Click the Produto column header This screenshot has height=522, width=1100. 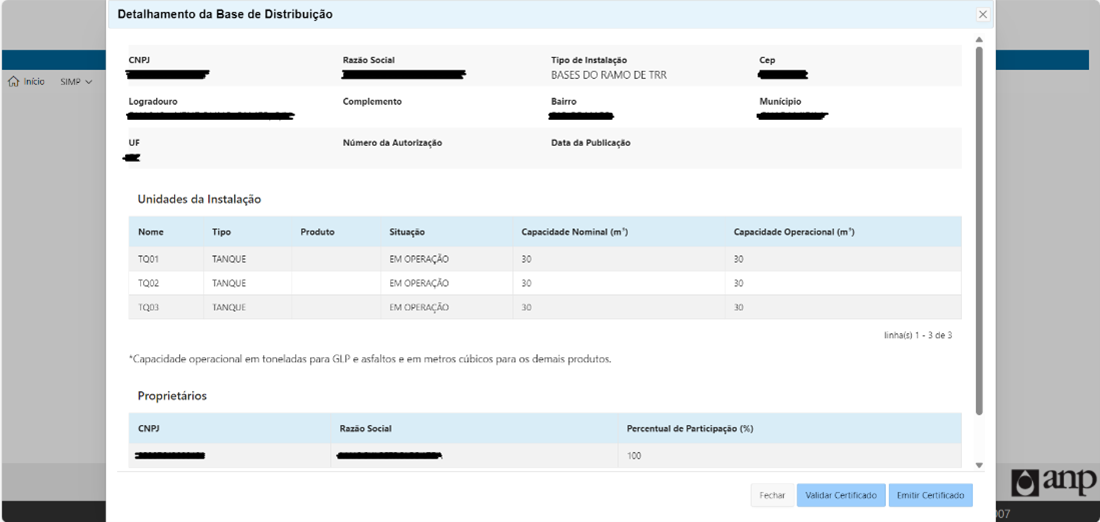tap(317, 232)
